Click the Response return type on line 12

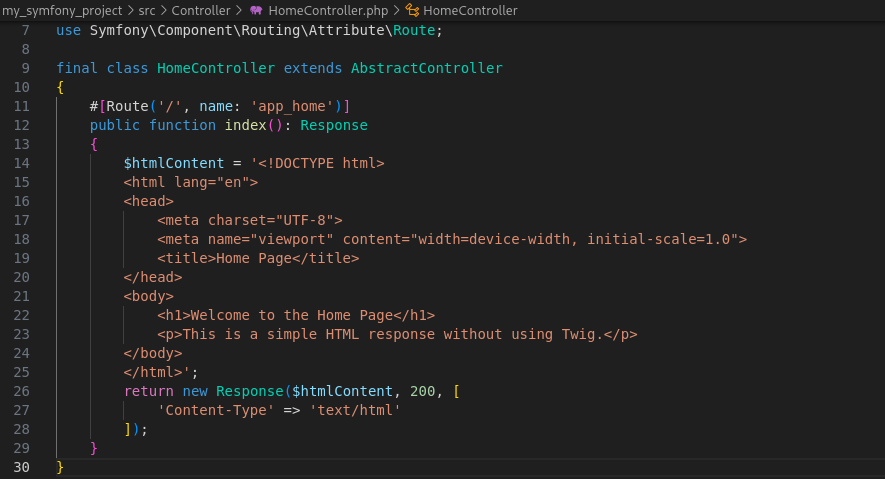[334, 125]
